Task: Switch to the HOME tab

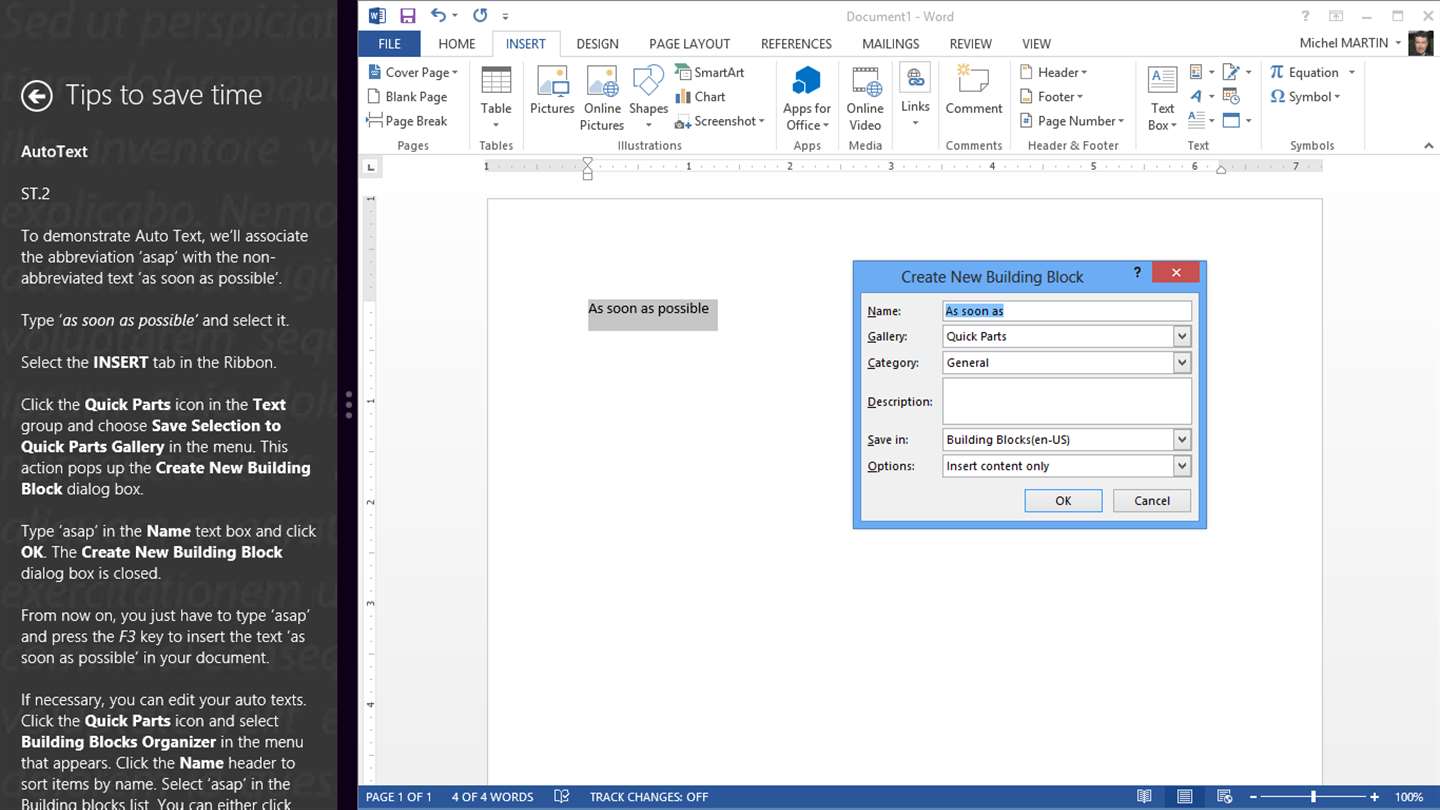Action: pos(457,44)
